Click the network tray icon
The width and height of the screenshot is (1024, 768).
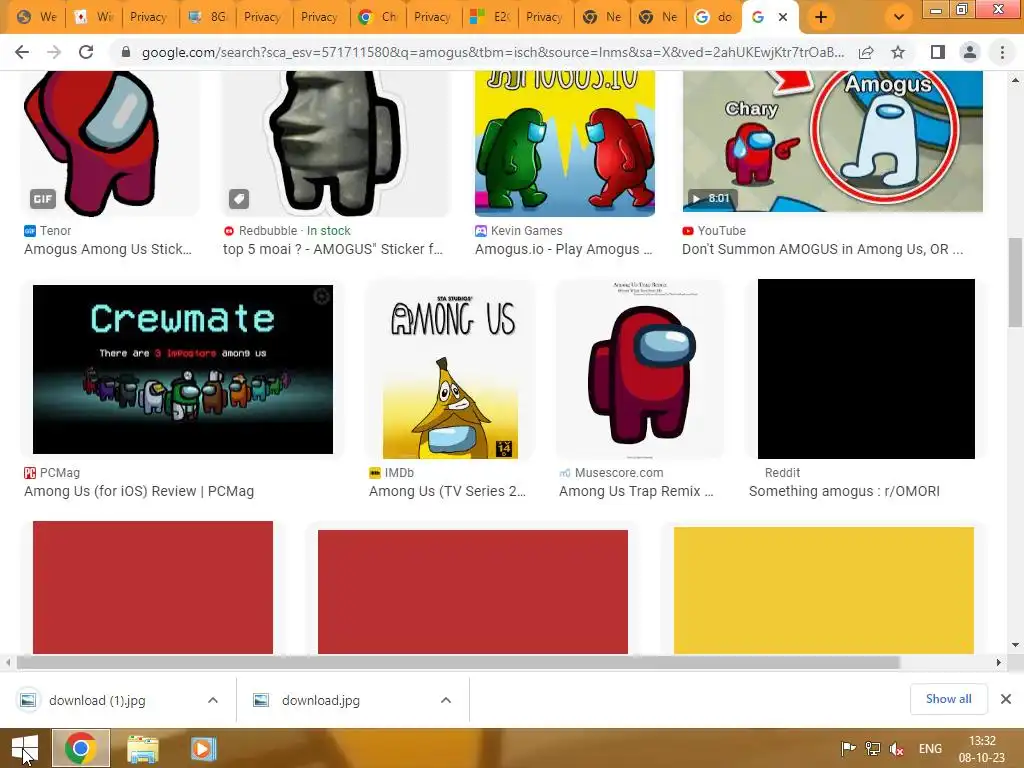[872, 749]
